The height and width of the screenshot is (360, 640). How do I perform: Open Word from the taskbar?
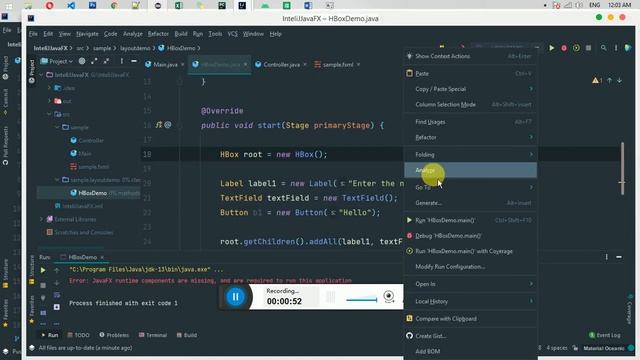(x=308, y=5)
